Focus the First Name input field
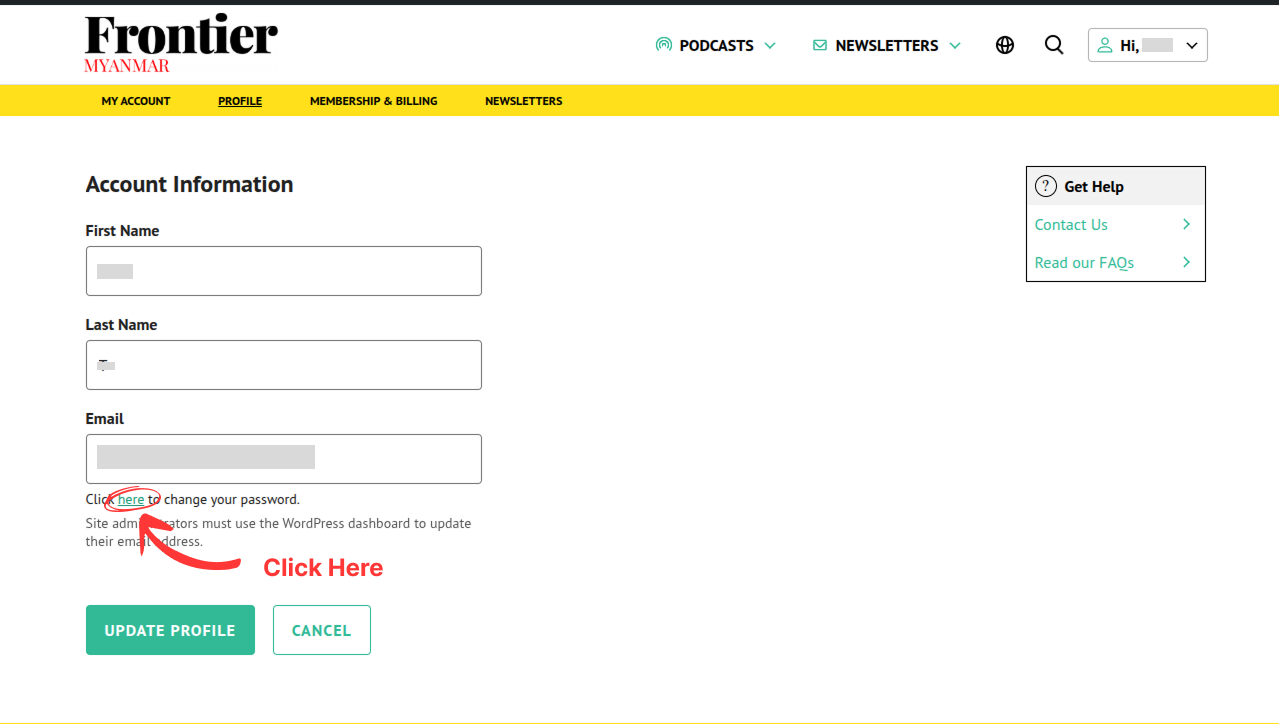Image resolution: width=1279 pixels, height=724 pixels. coord(284,271)
